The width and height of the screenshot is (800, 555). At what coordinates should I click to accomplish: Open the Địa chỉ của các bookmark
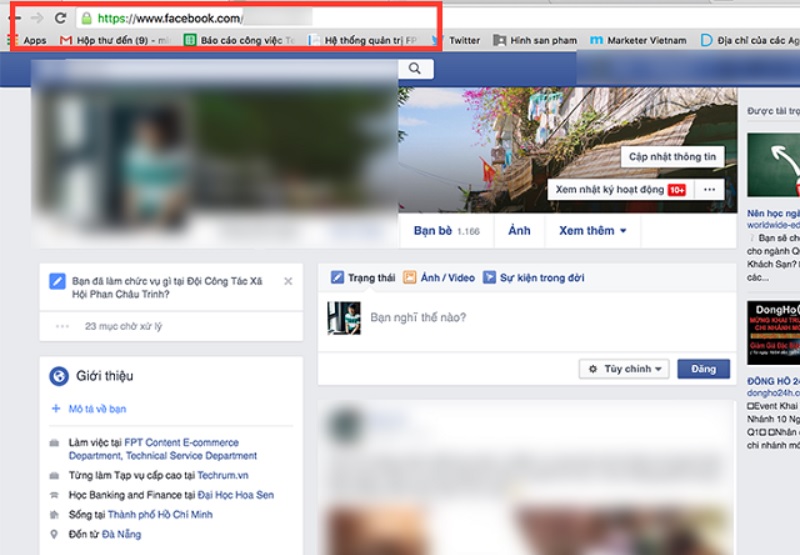coord(750,40)
